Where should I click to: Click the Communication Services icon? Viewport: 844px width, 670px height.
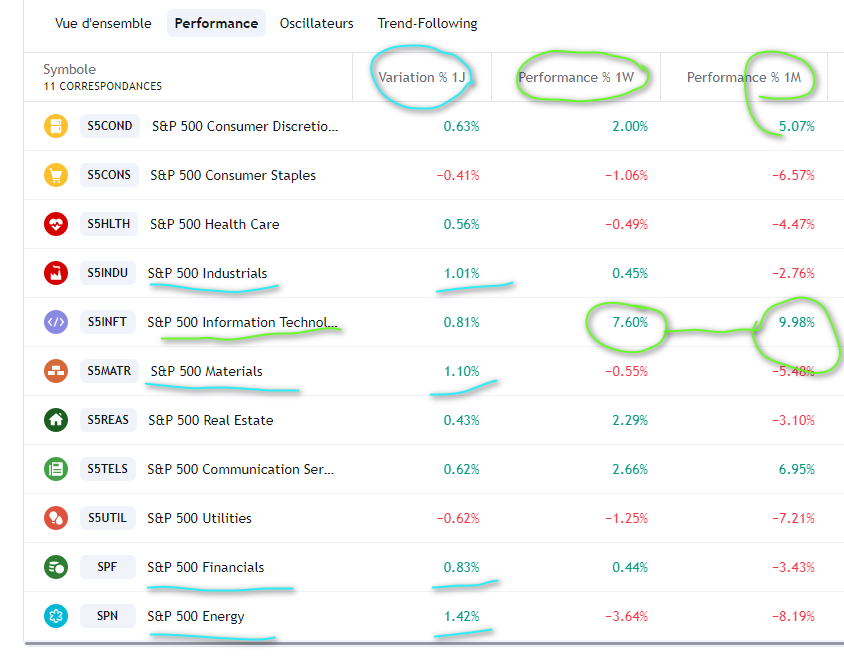[55, 469]
